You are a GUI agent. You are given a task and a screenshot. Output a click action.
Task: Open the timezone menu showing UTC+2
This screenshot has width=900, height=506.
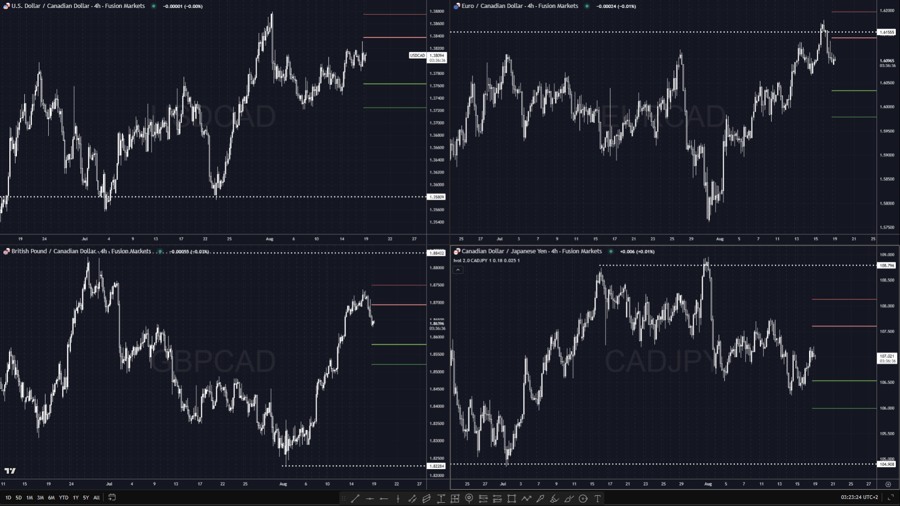coord(859,498)
